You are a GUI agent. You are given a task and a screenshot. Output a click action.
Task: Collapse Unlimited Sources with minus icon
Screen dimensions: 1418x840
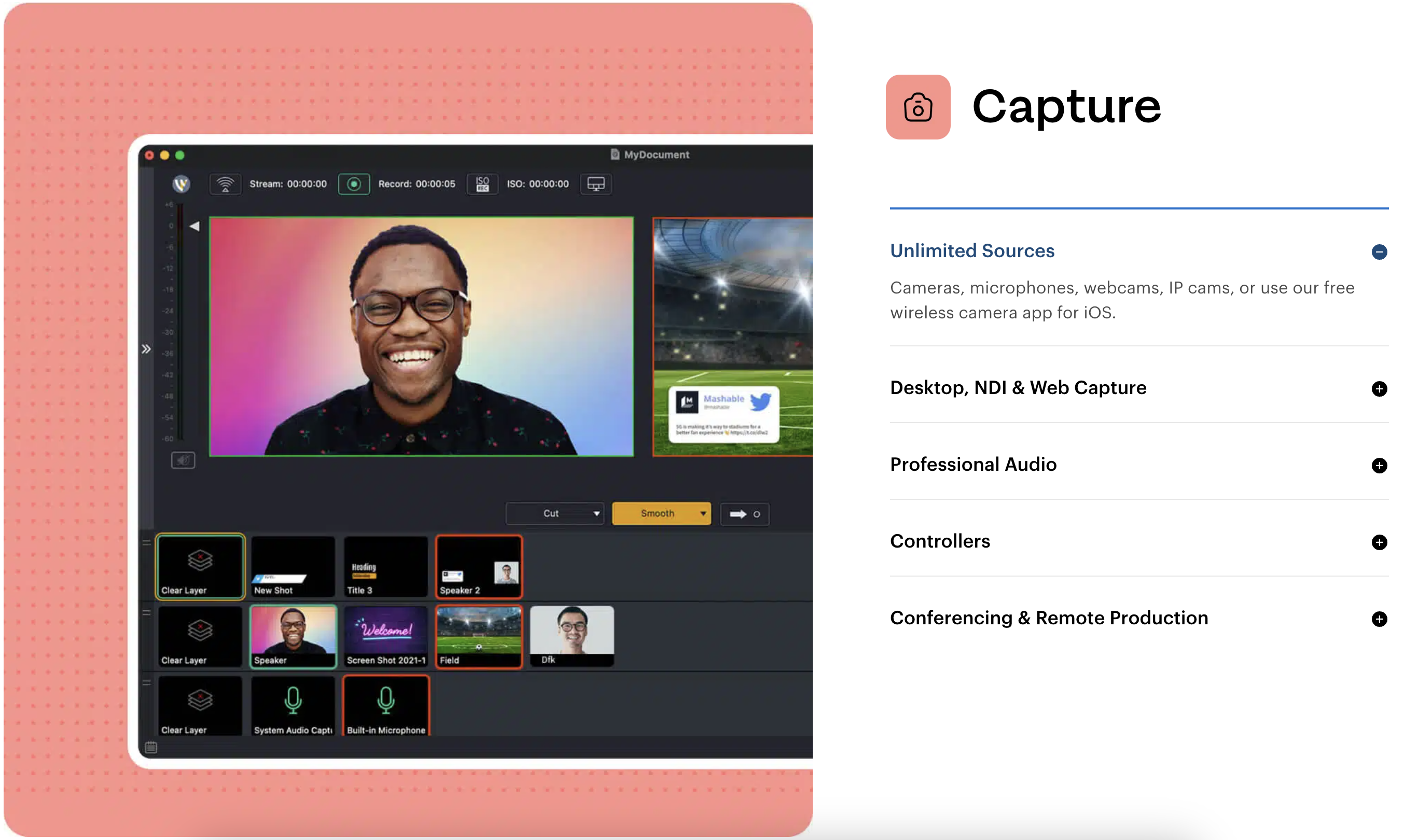click(1379, 252)
